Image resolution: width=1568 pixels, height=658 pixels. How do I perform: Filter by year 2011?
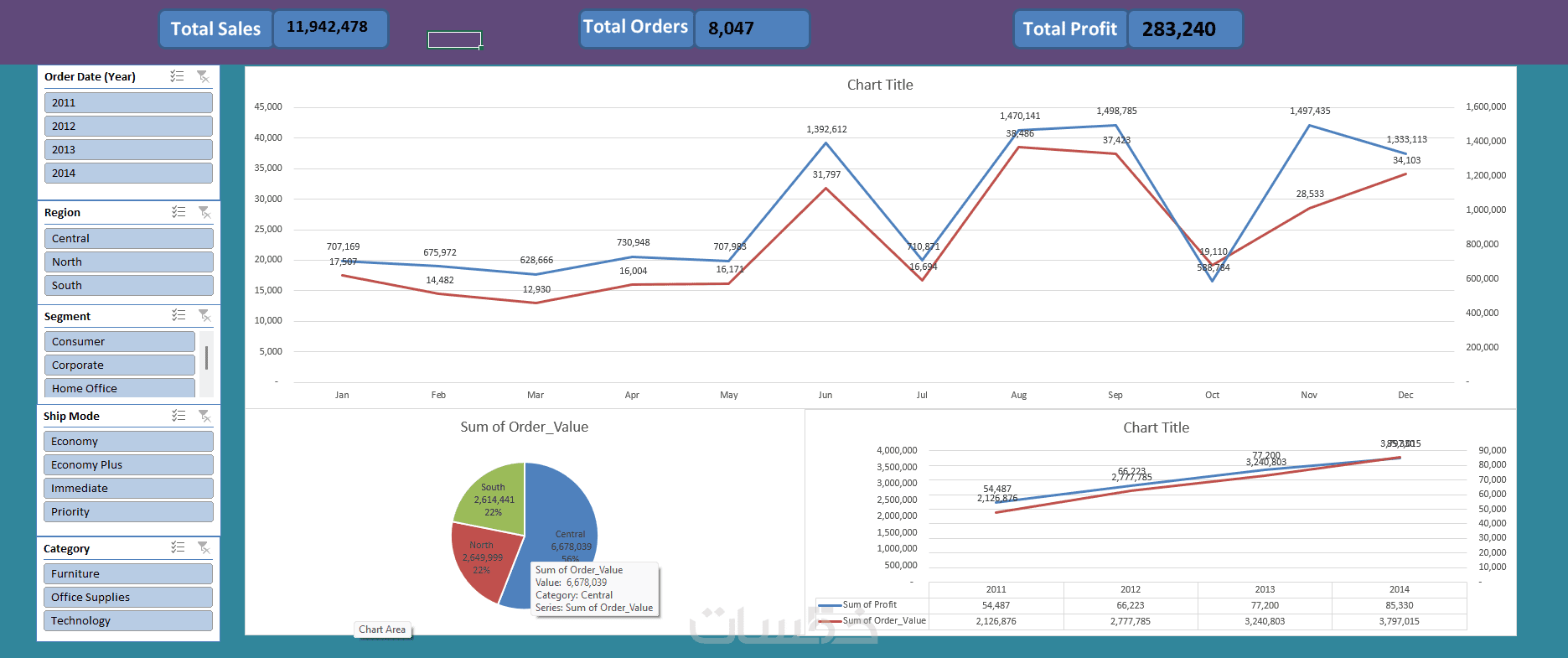click(128, 102)
